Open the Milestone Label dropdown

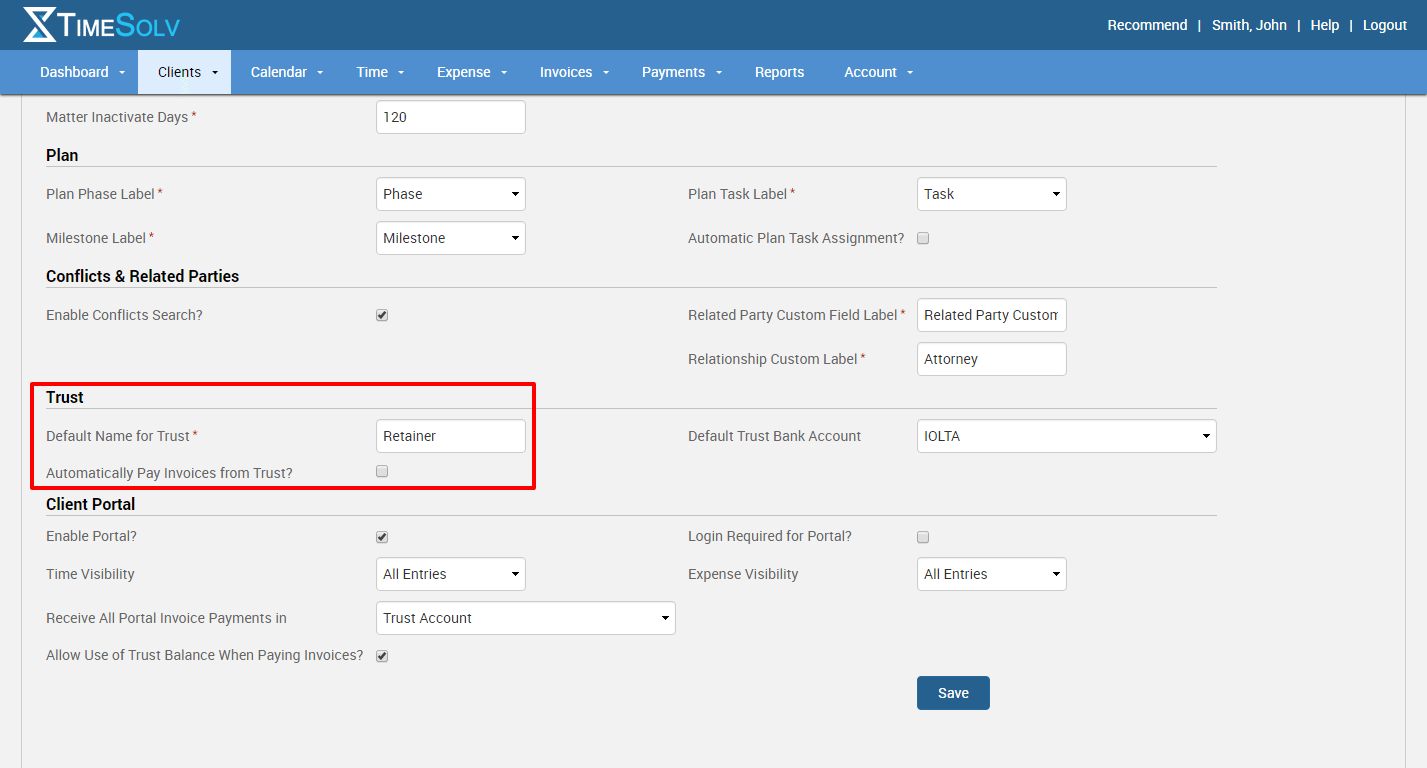tap(450, 237)
